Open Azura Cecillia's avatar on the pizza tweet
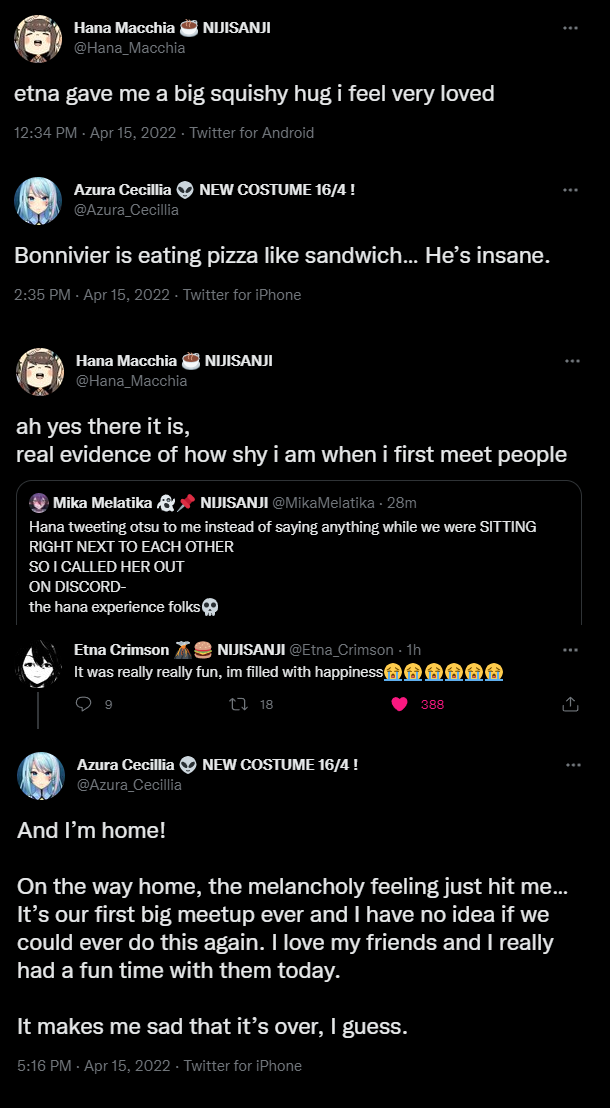 [39, 200]
